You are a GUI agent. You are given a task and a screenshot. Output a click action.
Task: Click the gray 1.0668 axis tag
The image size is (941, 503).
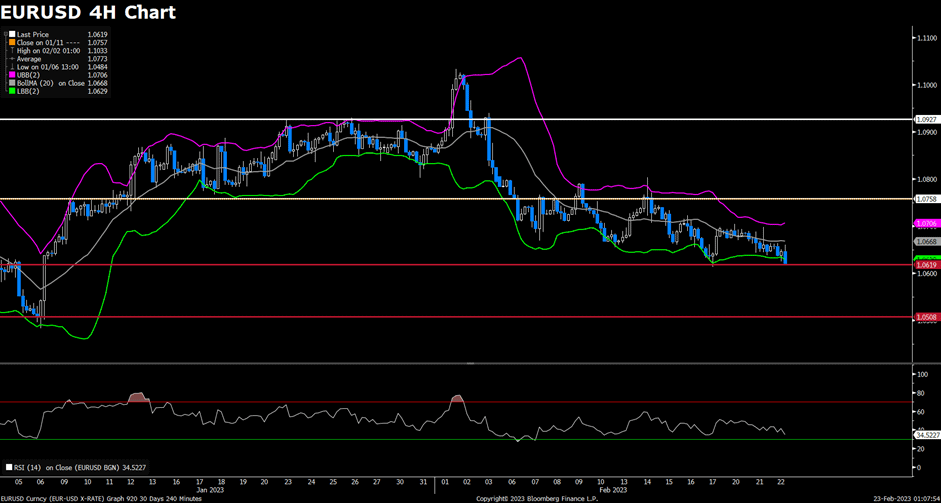925,241
